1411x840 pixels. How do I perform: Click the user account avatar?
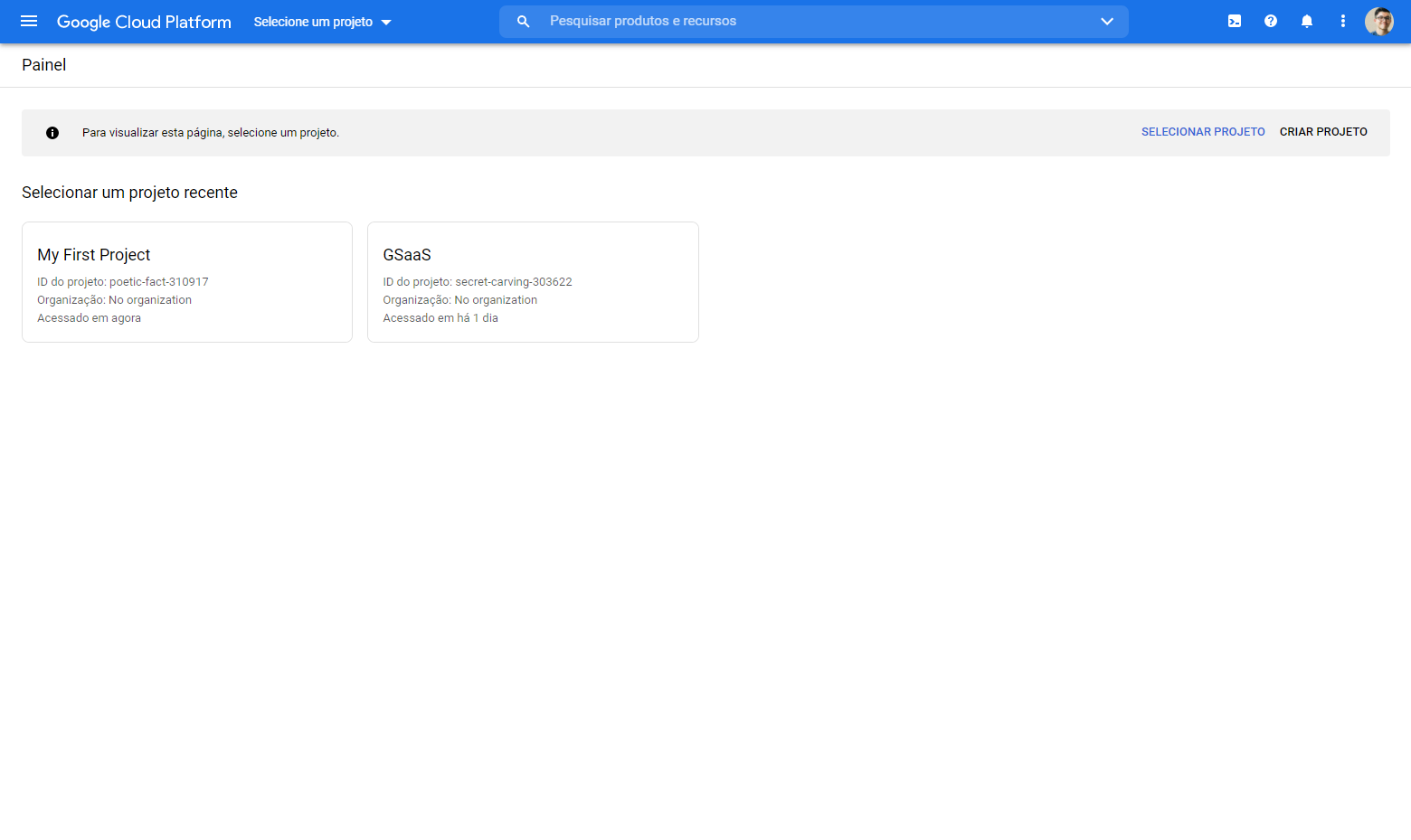point(1379,21)
